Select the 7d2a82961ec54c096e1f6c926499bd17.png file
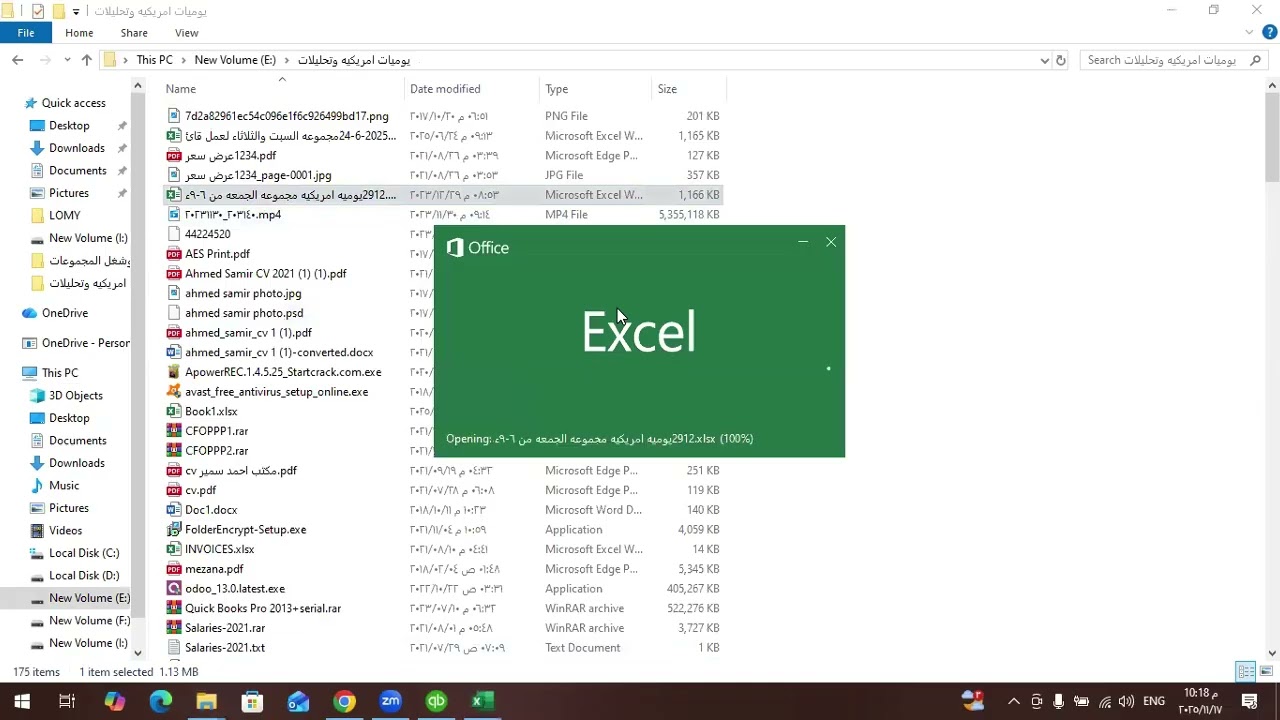Viewport: 1280px width, 720px height. pyautogui.click(x=286, y=116)
